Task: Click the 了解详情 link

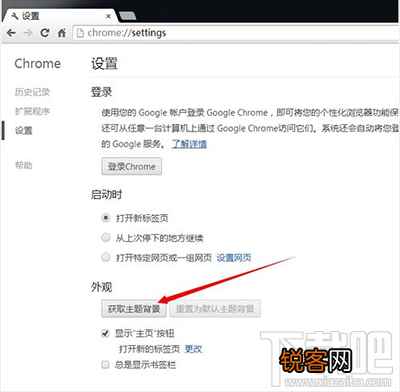Action: 189,144
